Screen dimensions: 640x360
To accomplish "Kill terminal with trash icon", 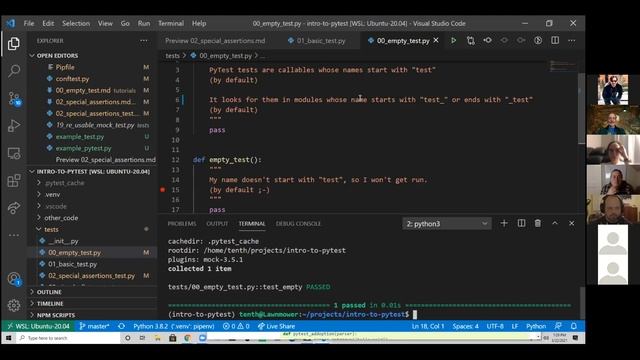I will coord(538,223).
